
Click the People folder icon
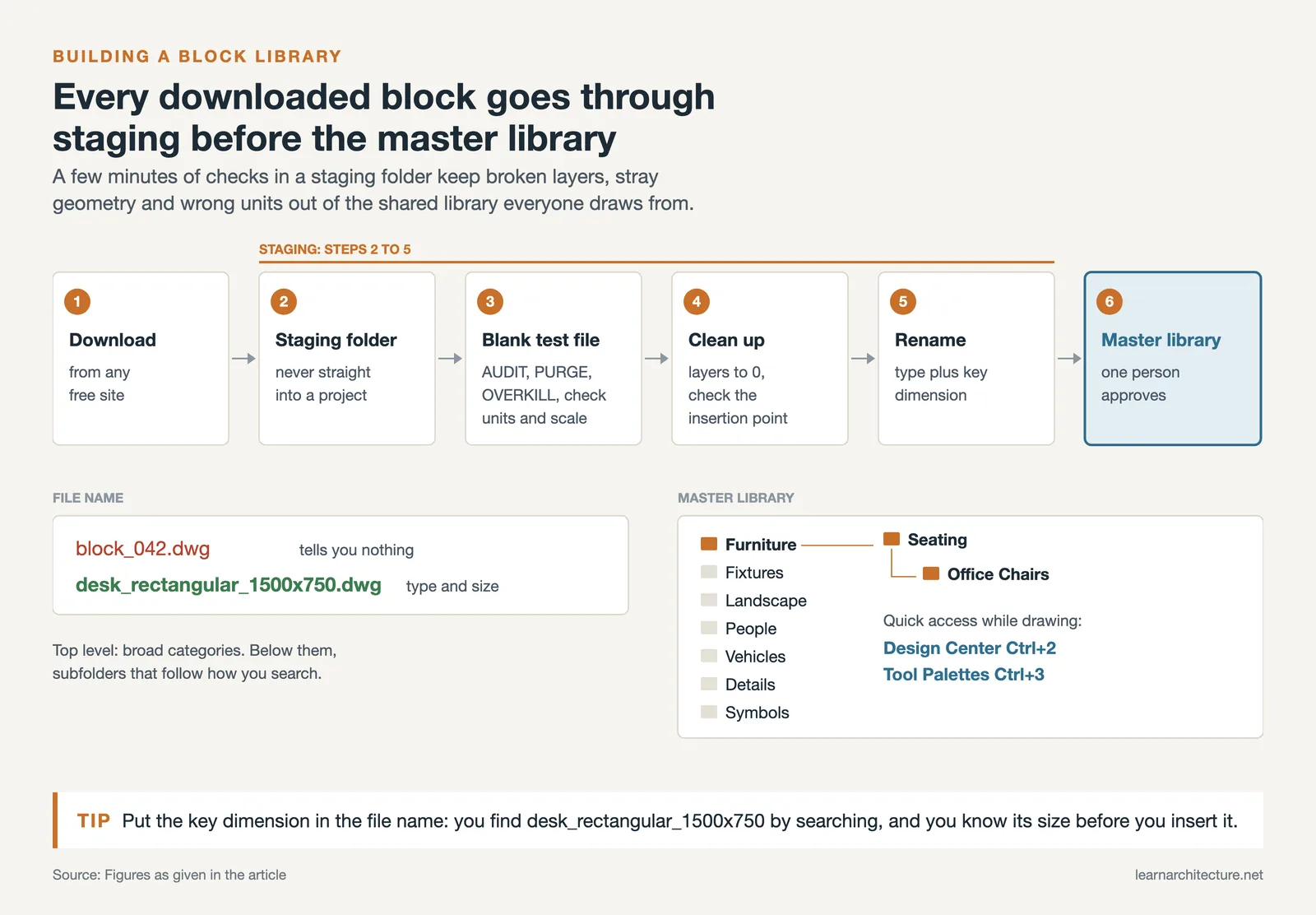point(709,628)
